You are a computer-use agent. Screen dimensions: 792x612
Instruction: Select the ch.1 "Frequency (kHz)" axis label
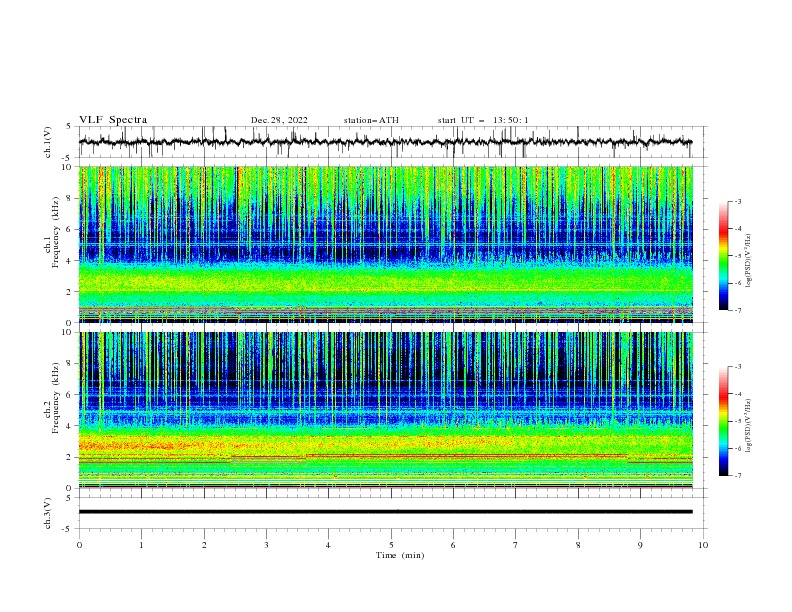point(56,232)
